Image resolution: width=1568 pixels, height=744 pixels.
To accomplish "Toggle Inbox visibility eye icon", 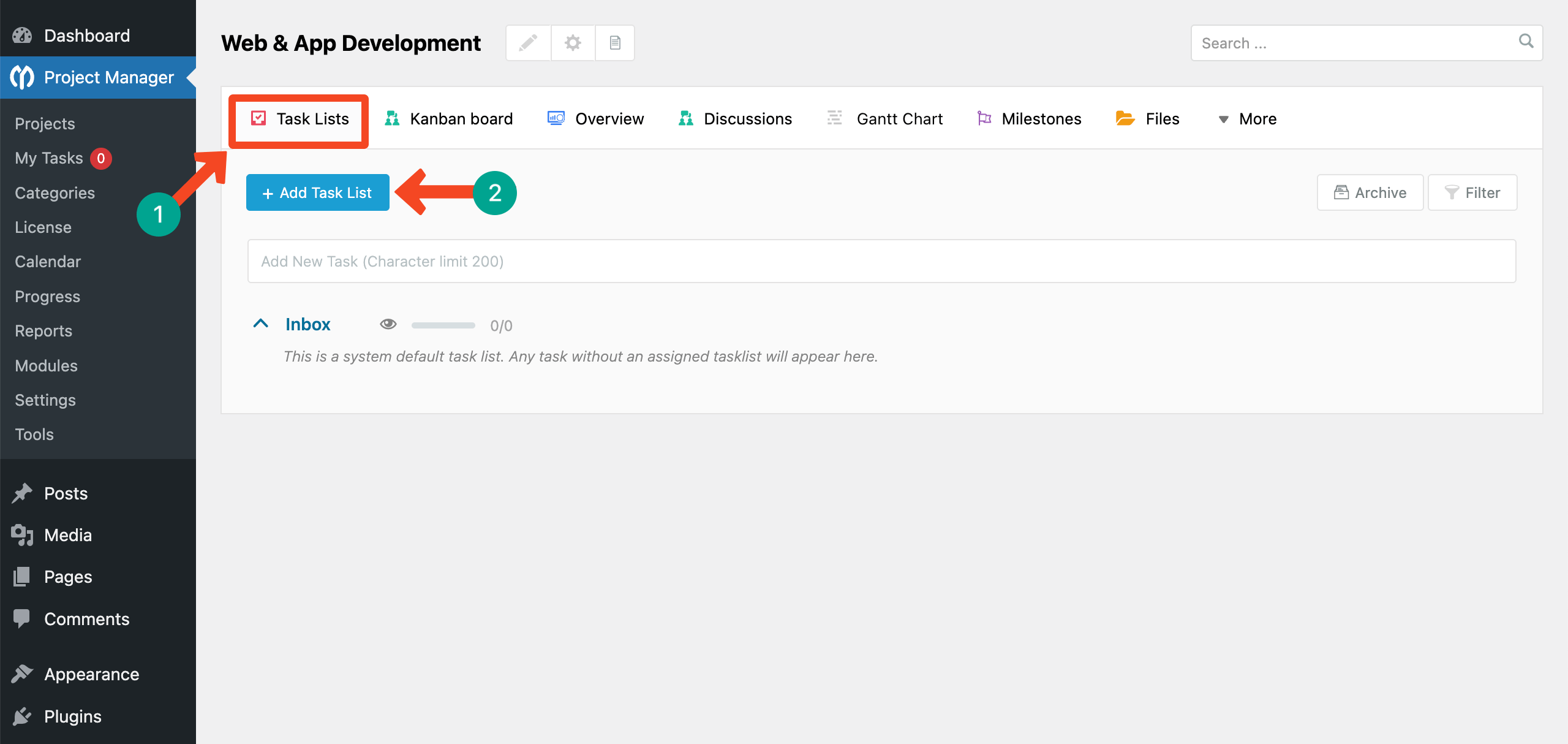I will pos(388,324).
